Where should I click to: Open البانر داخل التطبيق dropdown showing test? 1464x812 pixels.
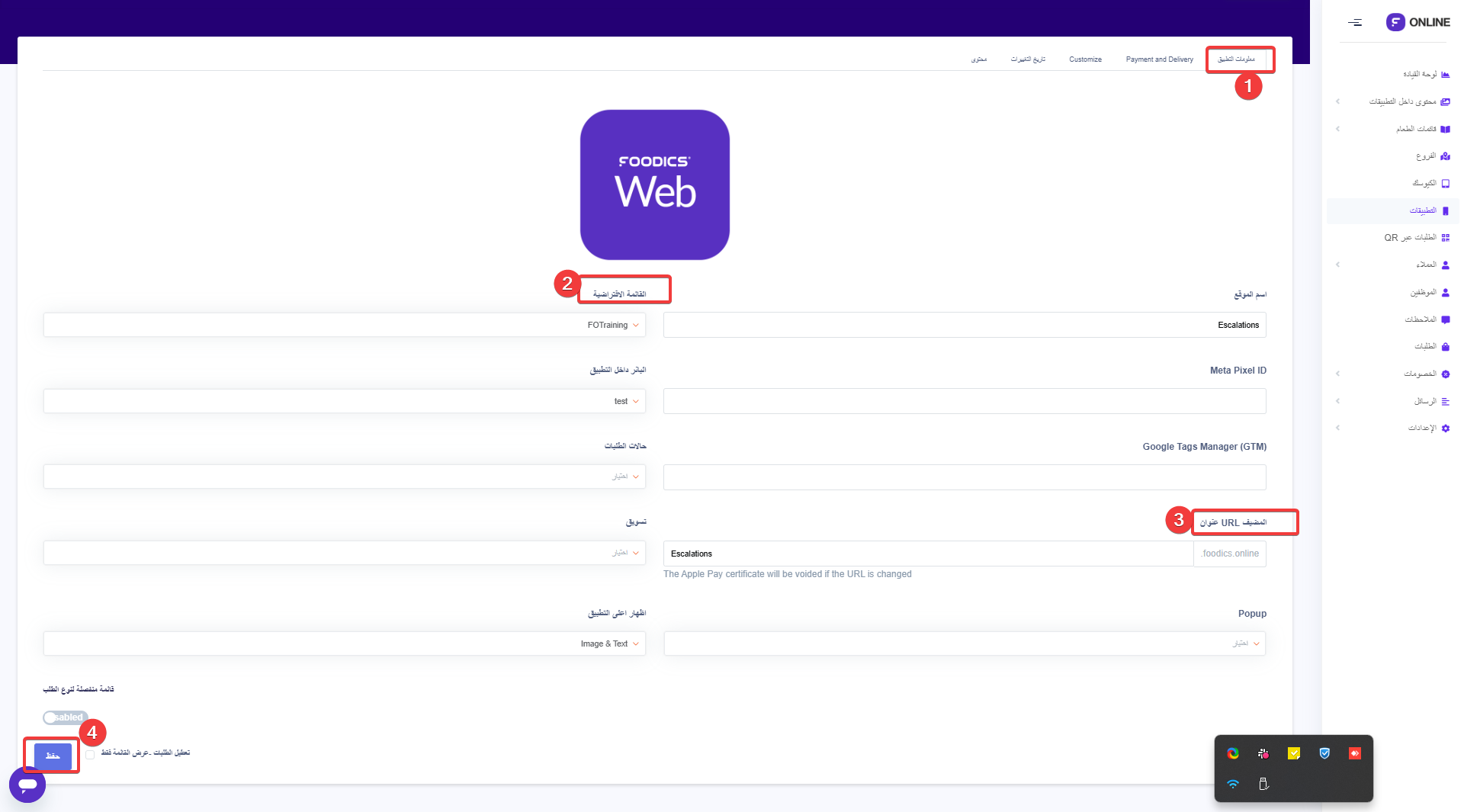pos(345,401)
